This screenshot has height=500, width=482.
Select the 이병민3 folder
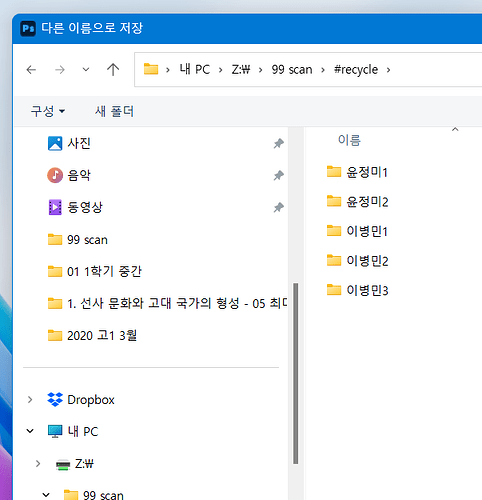pyautogui.click(x=357, y=290)
